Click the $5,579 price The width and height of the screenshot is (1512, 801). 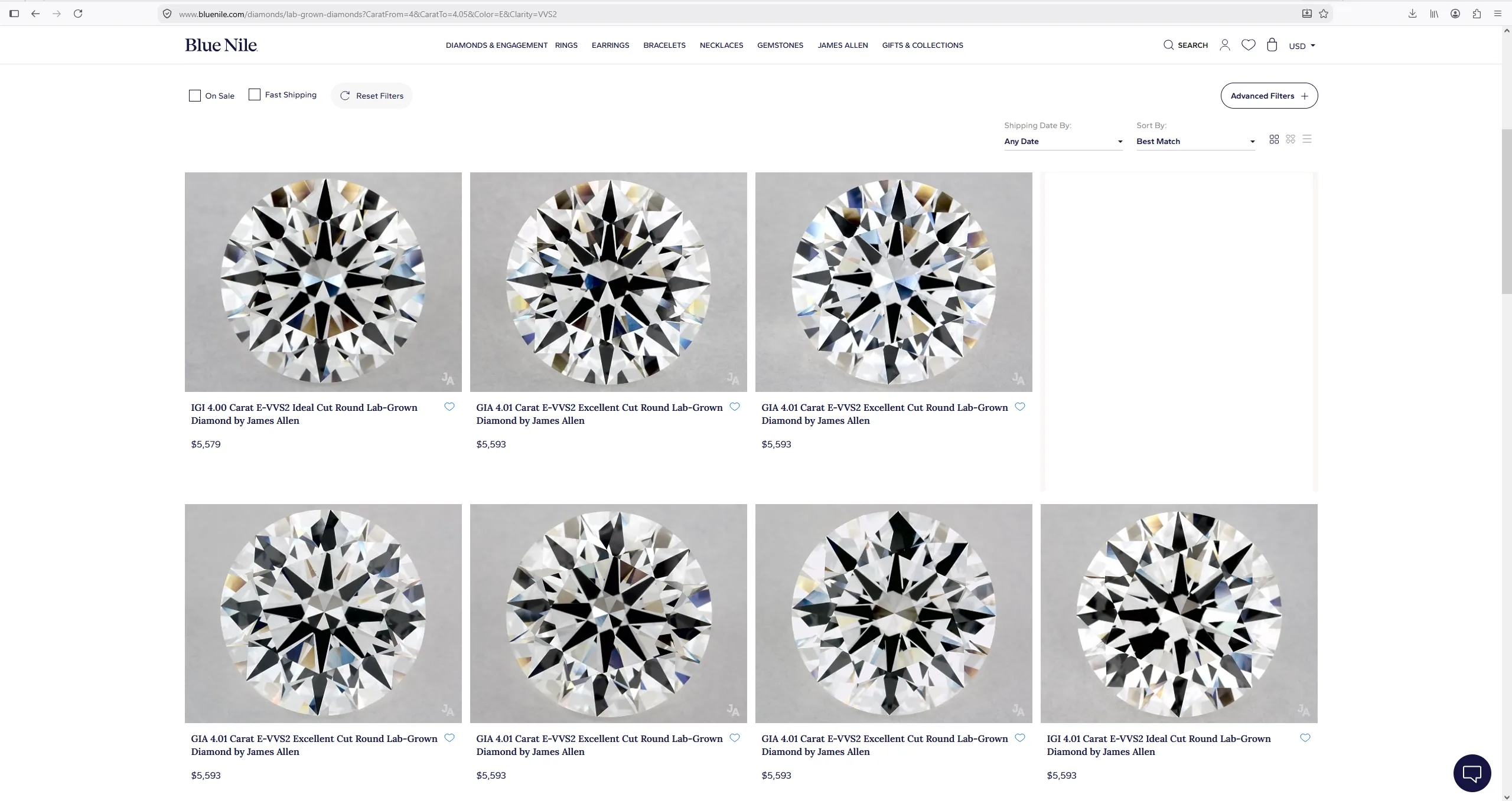[206, 444]
